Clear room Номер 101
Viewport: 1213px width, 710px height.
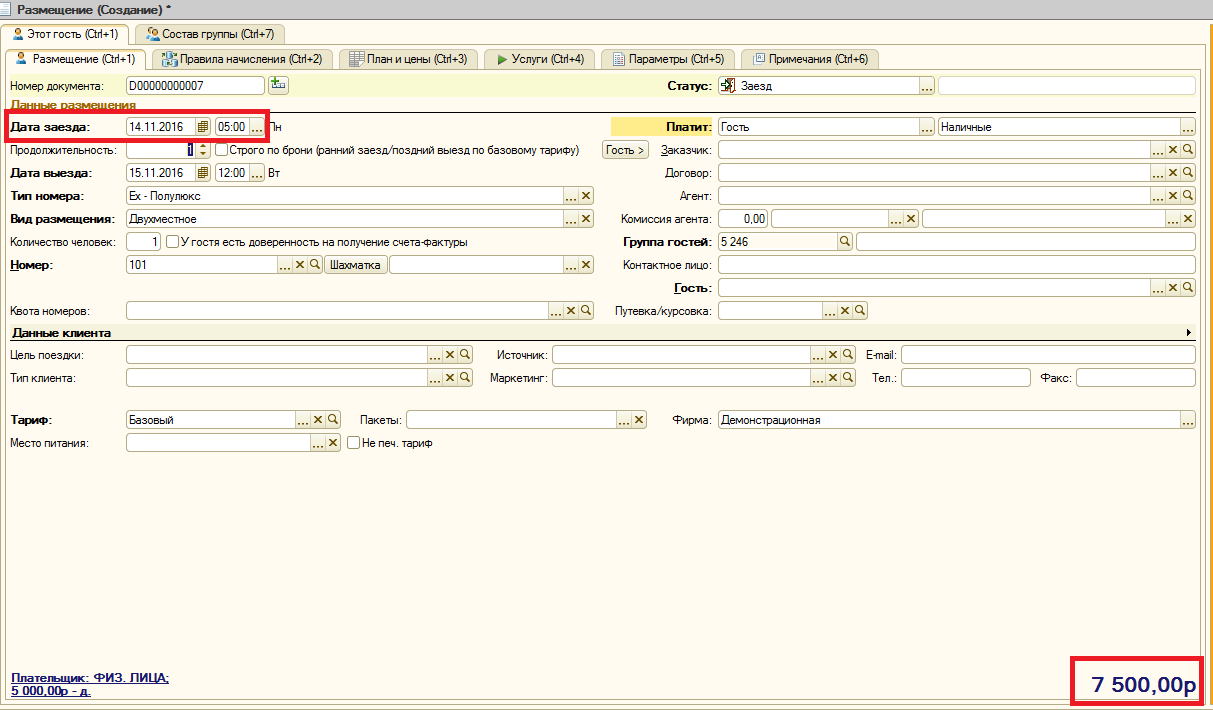coord(299,265)
